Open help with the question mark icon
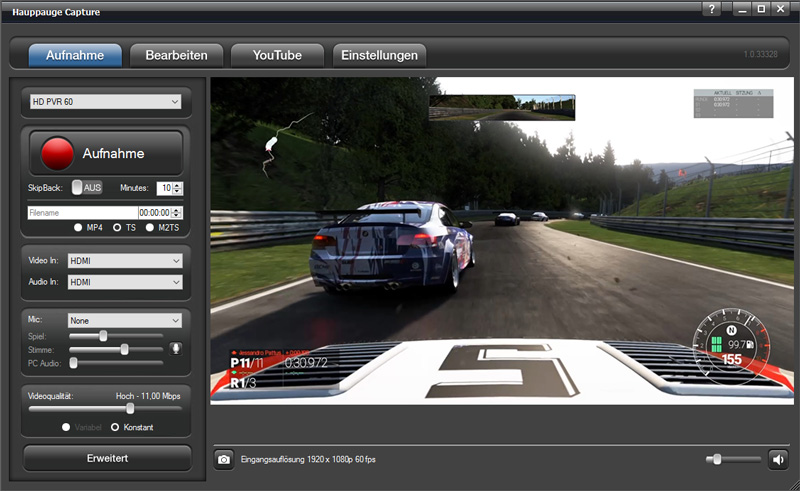Viewport: 800px width, 491px height. coord(712,9)
